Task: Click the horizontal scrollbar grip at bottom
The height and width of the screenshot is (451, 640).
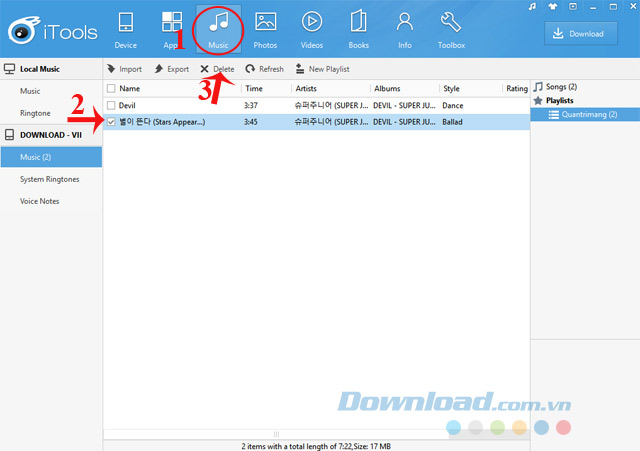Action: 276,434
